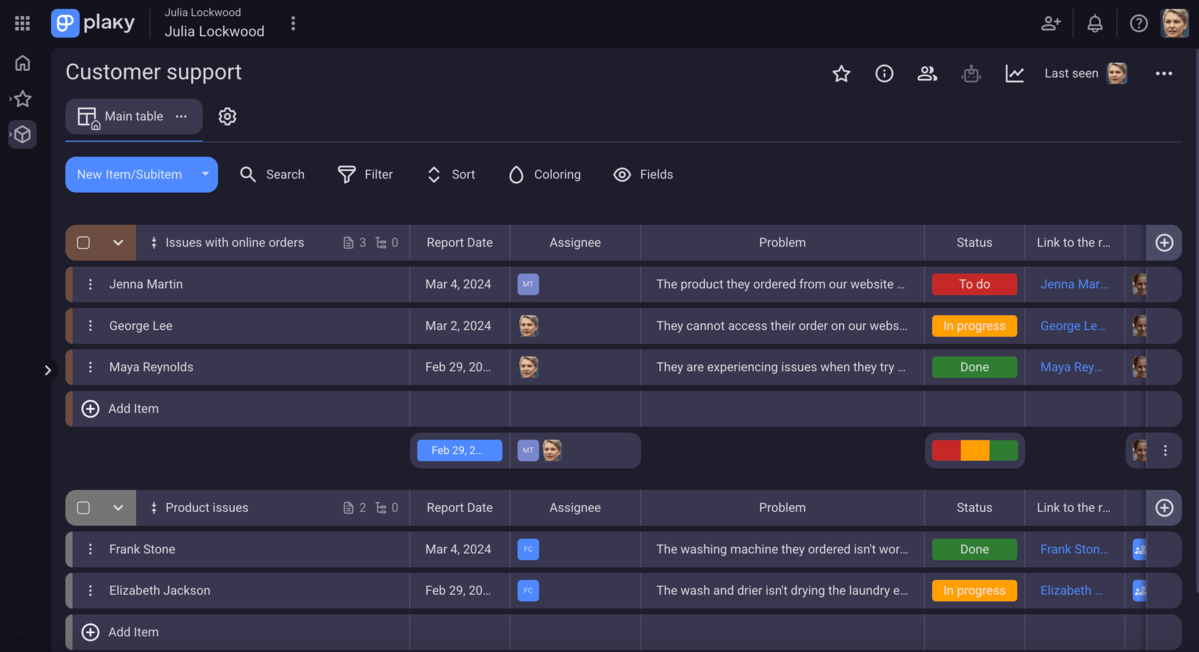
Task: Open George Lee's link in the link column
Action: (x=1072, y=325)
